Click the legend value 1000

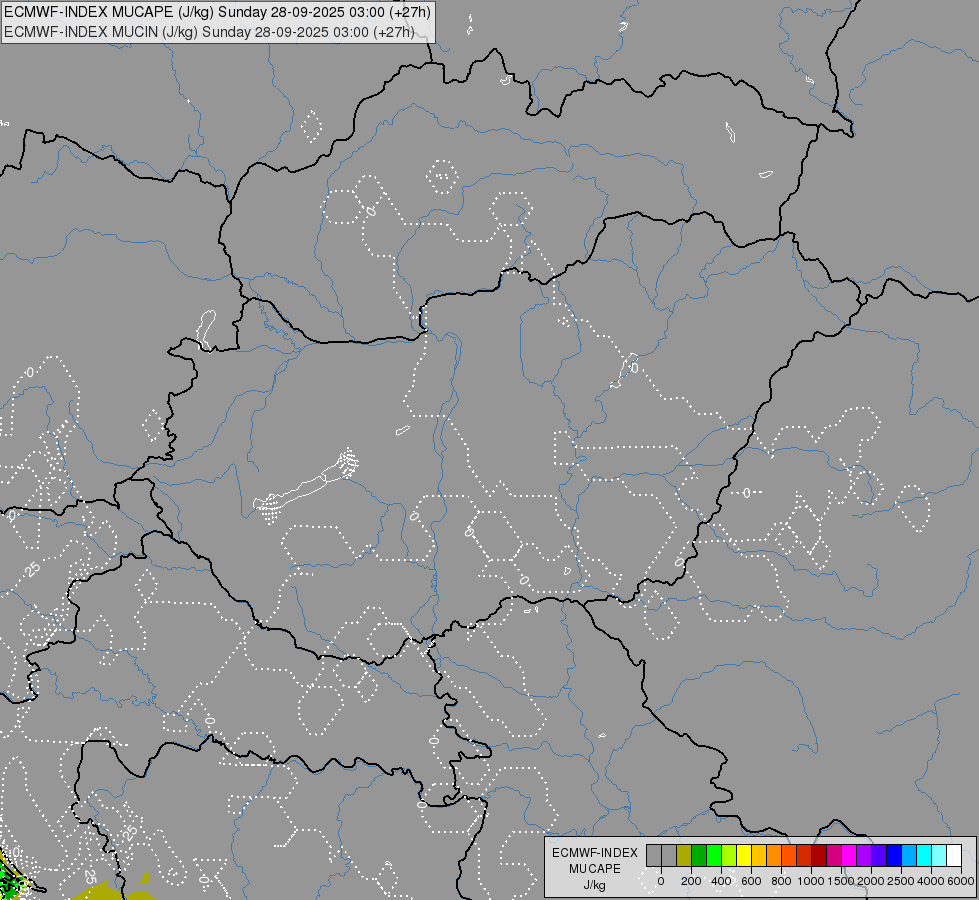811,881
